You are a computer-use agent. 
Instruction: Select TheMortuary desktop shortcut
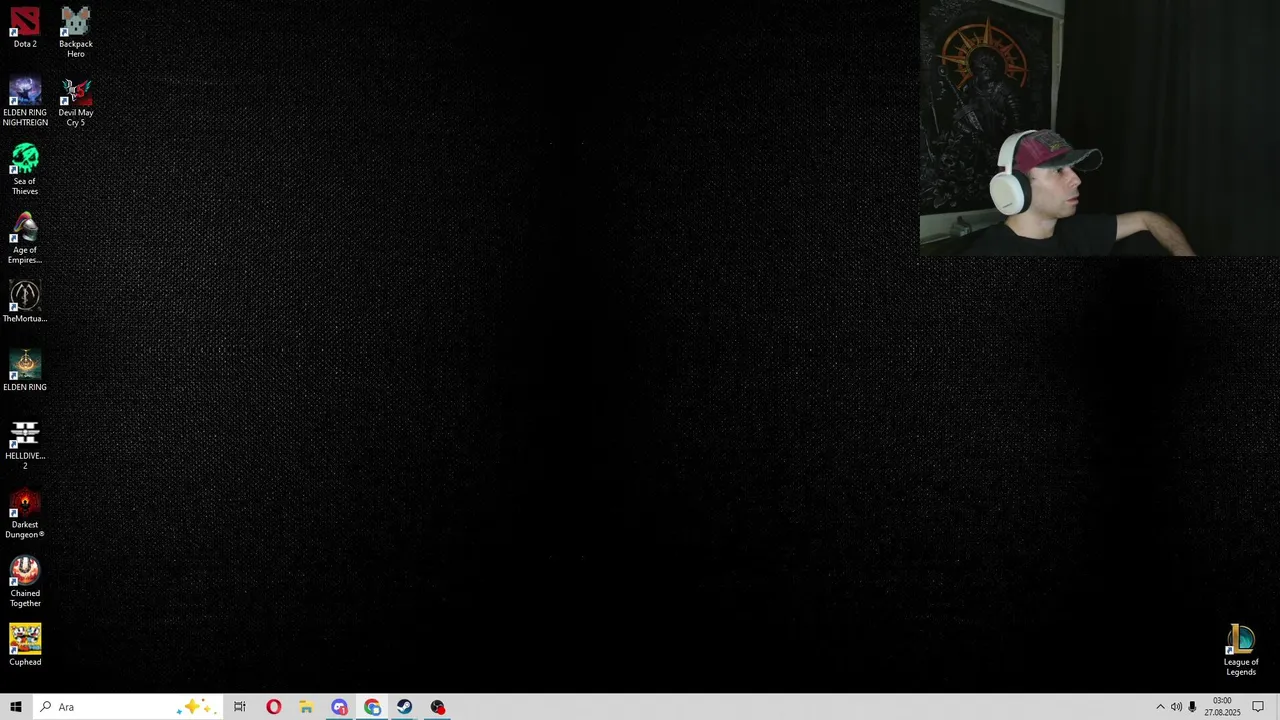tap(25, 302)
